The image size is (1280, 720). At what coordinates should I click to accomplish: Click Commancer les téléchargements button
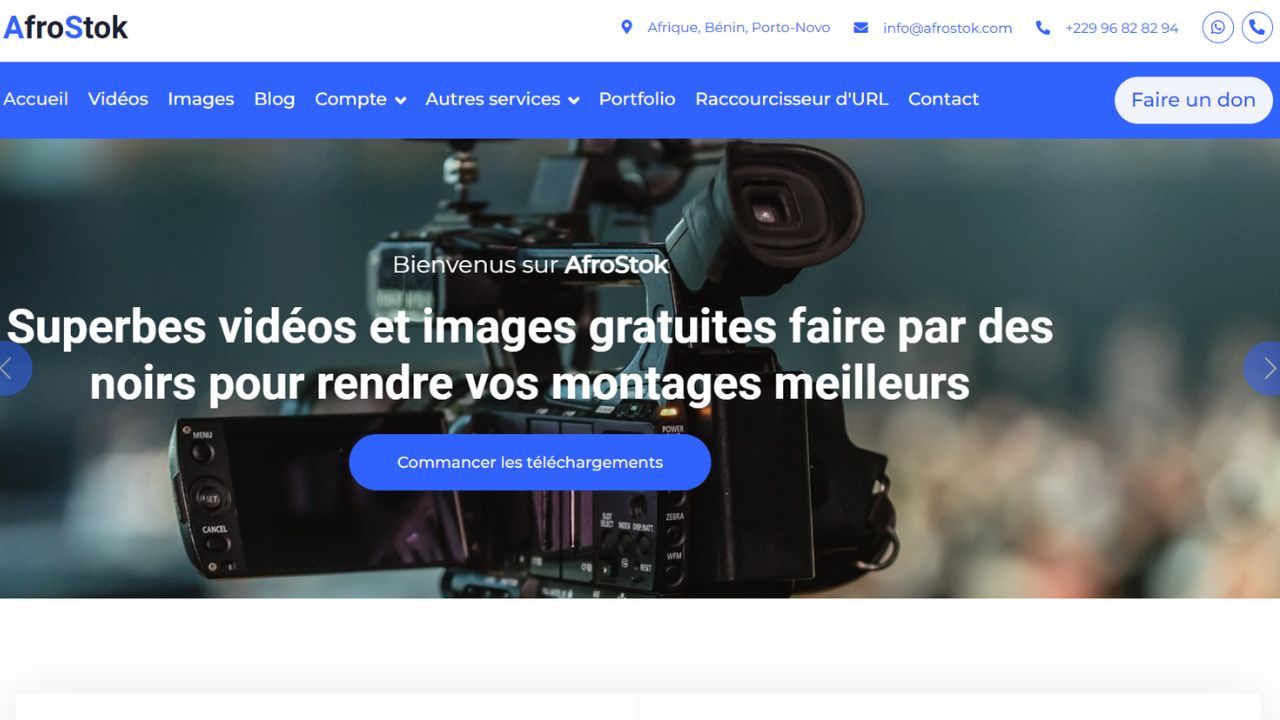(x=530, y=462)
